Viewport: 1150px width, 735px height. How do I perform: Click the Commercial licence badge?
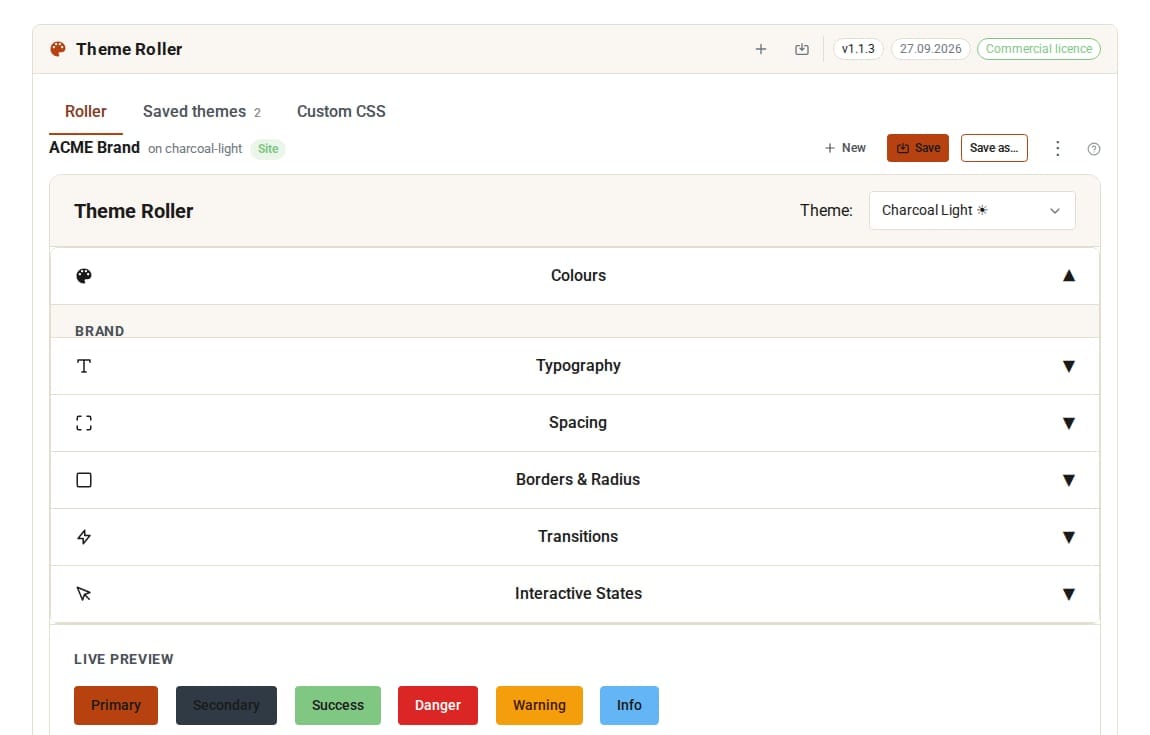pyautogui.click(x=1039, y=49)
